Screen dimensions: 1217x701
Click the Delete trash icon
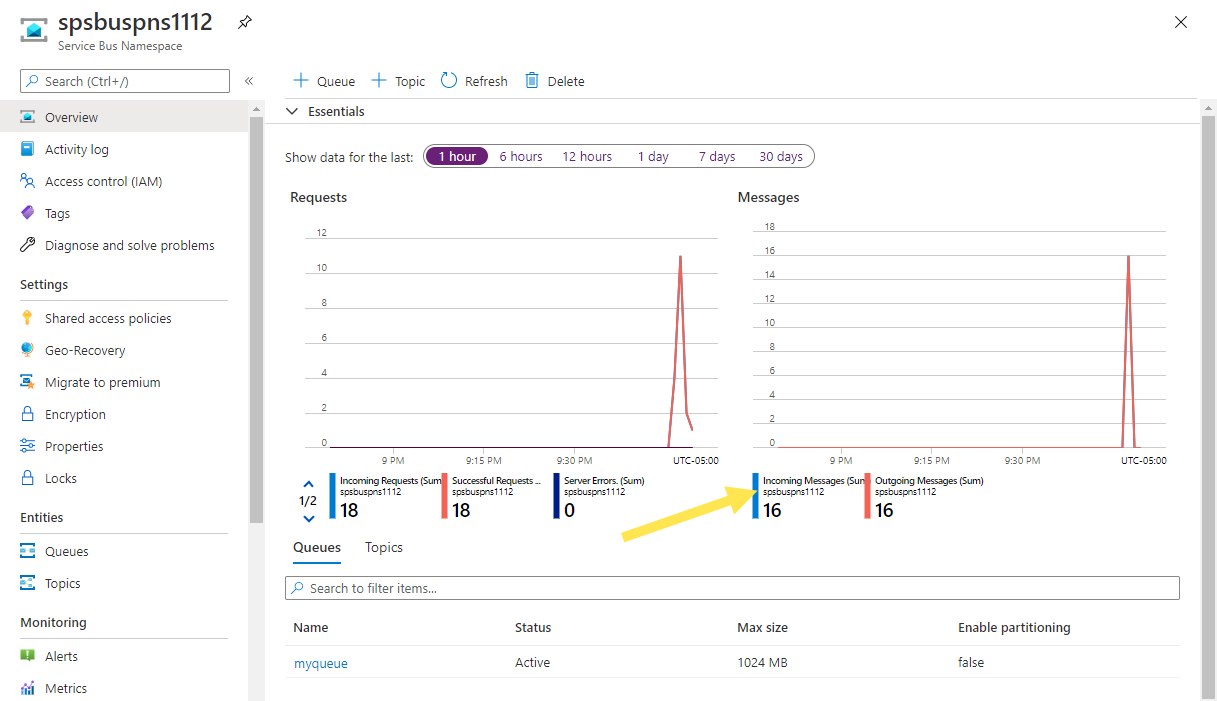pos(532,81)
